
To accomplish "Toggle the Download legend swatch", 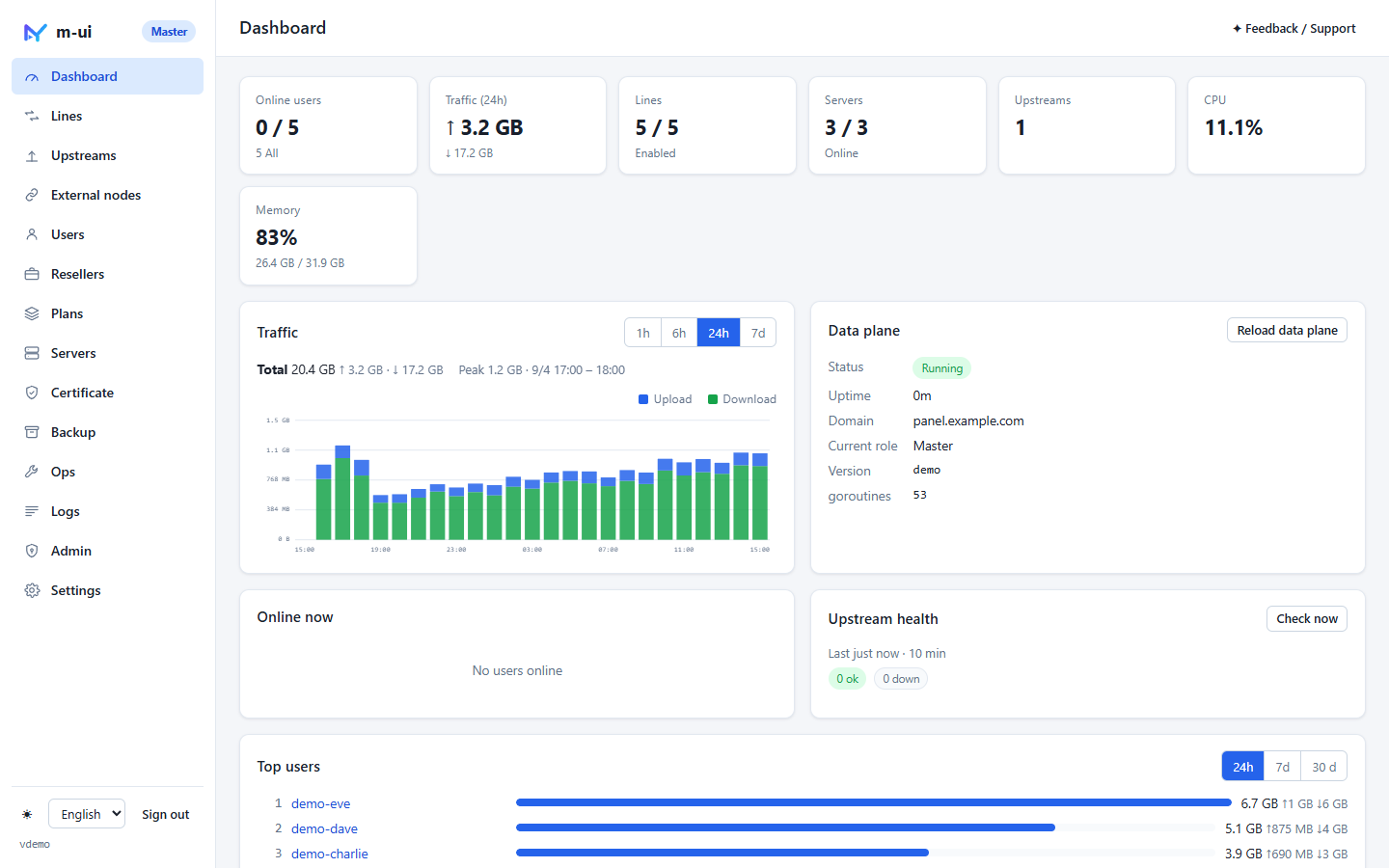I will [713, 399].
